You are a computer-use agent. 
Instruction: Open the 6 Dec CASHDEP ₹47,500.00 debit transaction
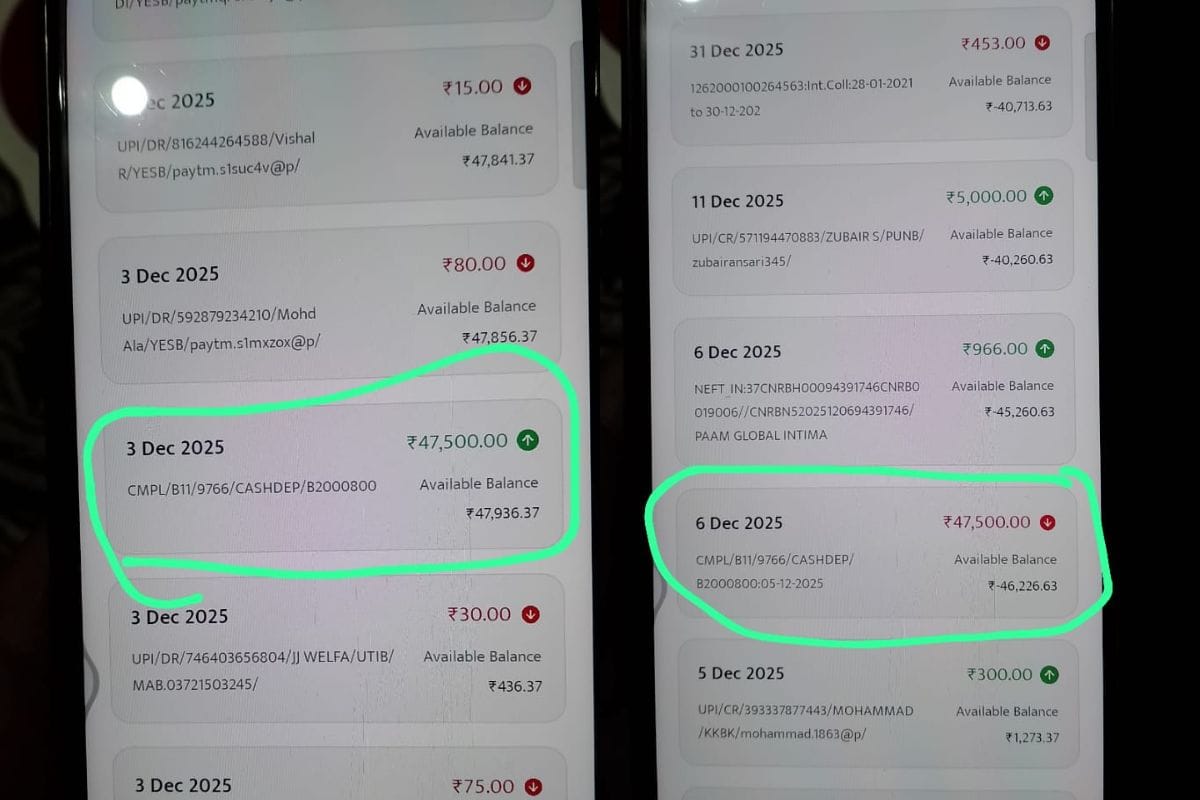pos(877,553)
